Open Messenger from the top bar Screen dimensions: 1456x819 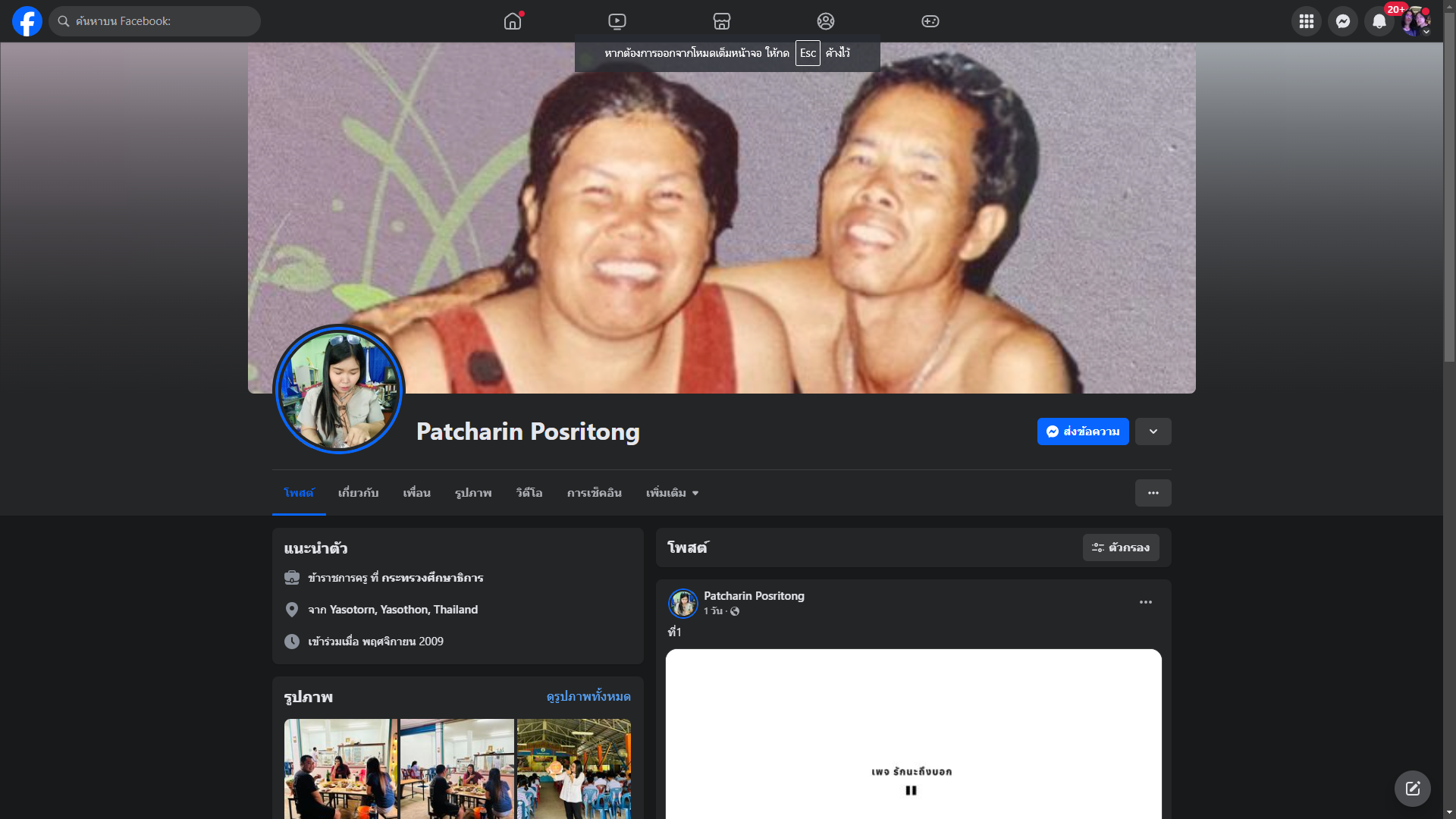point(1342,21)
